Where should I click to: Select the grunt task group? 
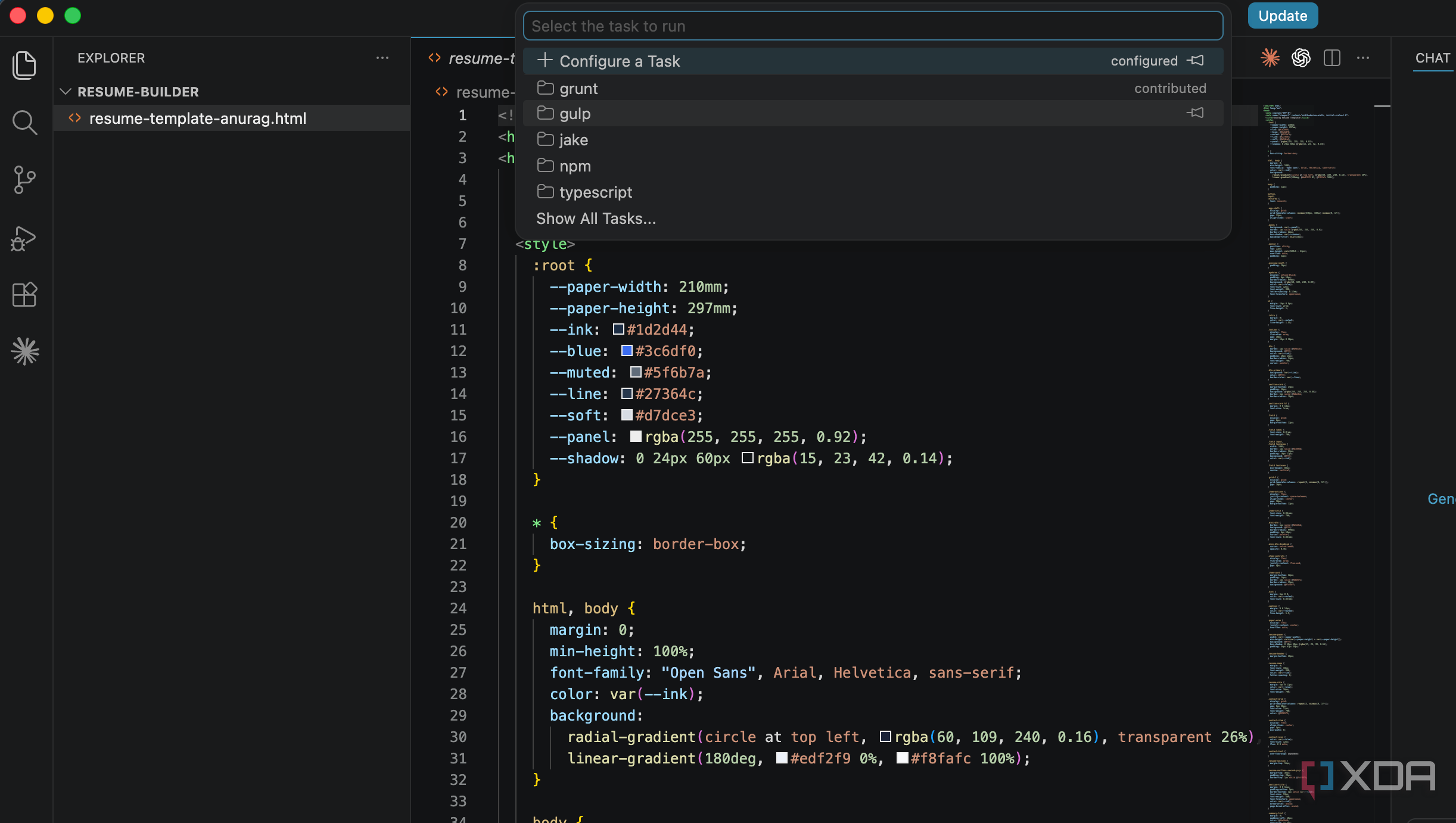(873, 88)
